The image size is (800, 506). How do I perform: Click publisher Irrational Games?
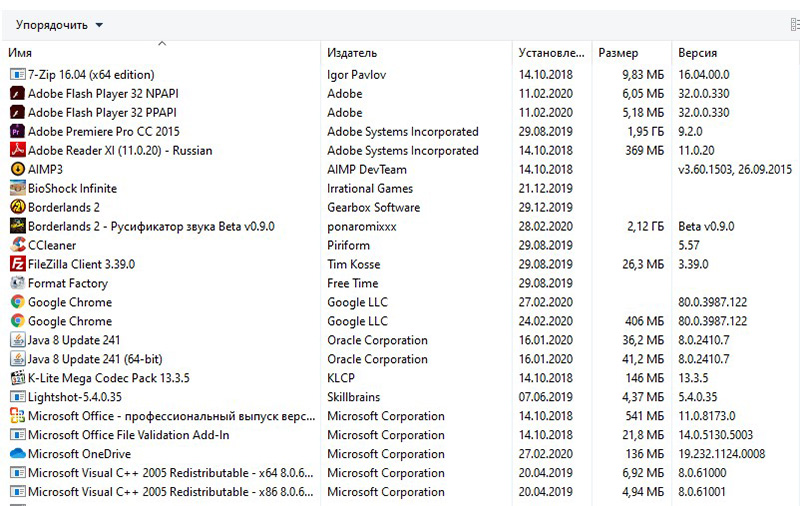coord(370,188)
